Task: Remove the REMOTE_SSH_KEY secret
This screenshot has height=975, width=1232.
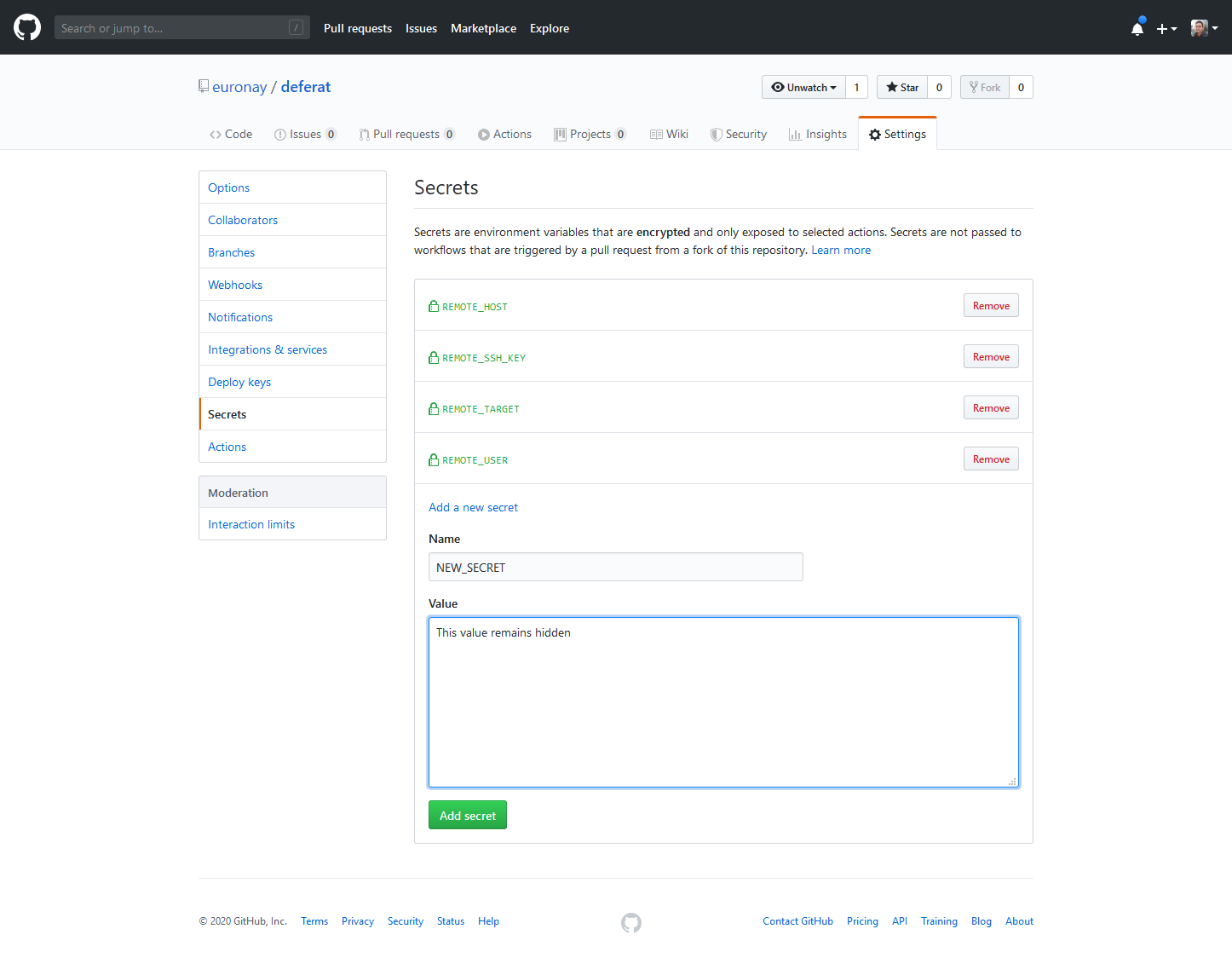Action: pos(991,356)
